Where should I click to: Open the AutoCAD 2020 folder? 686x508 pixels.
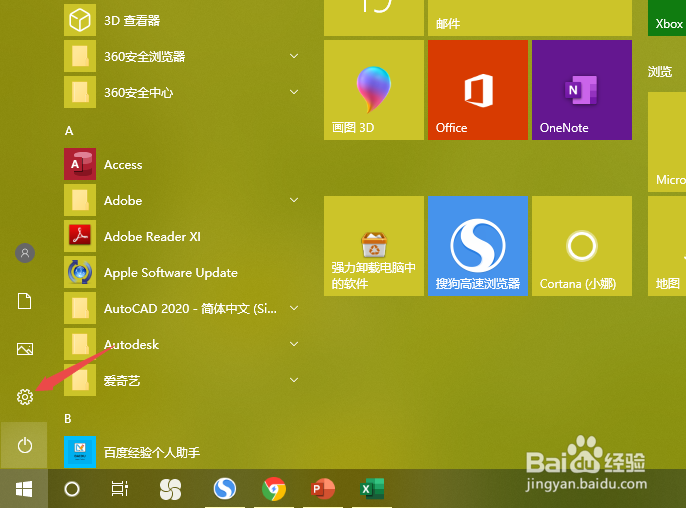tap(182, 308)
